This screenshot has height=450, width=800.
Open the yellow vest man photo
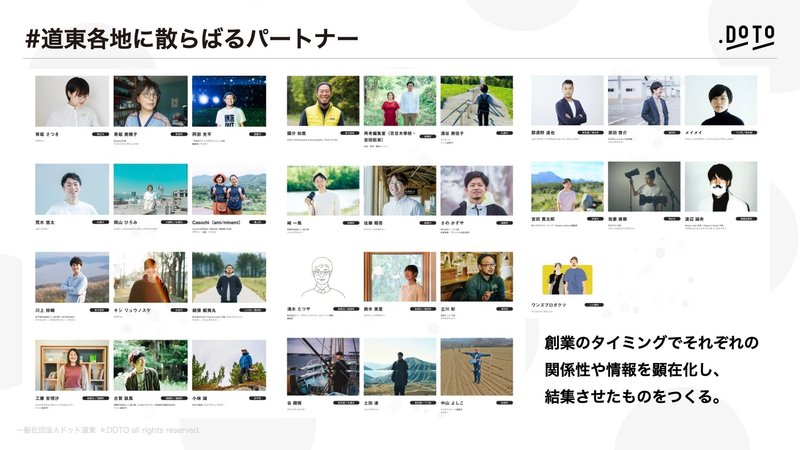(x=323, y=101)
